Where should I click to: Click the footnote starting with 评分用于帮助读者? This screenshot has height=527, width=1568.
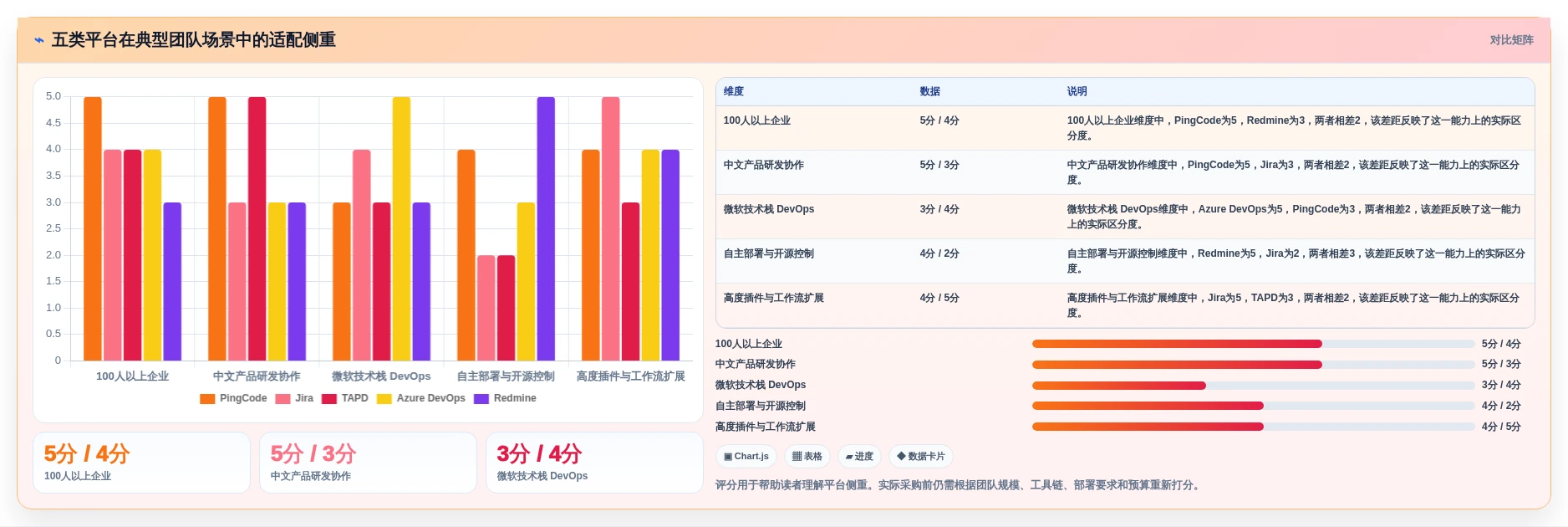click(x=960, y=485)
